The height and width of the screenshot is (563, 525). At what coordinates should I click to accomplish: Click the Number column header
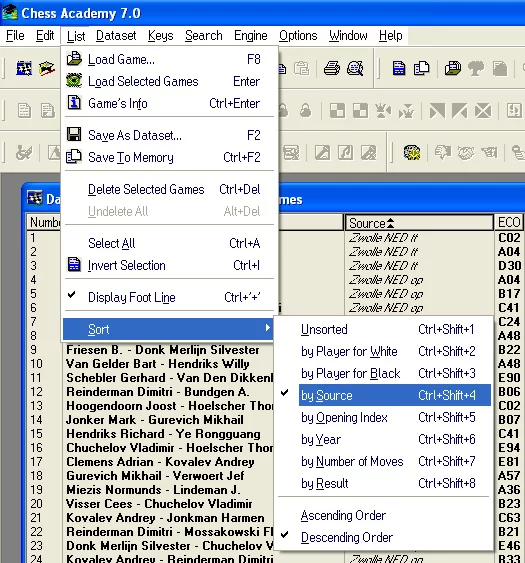pos(44,223)
